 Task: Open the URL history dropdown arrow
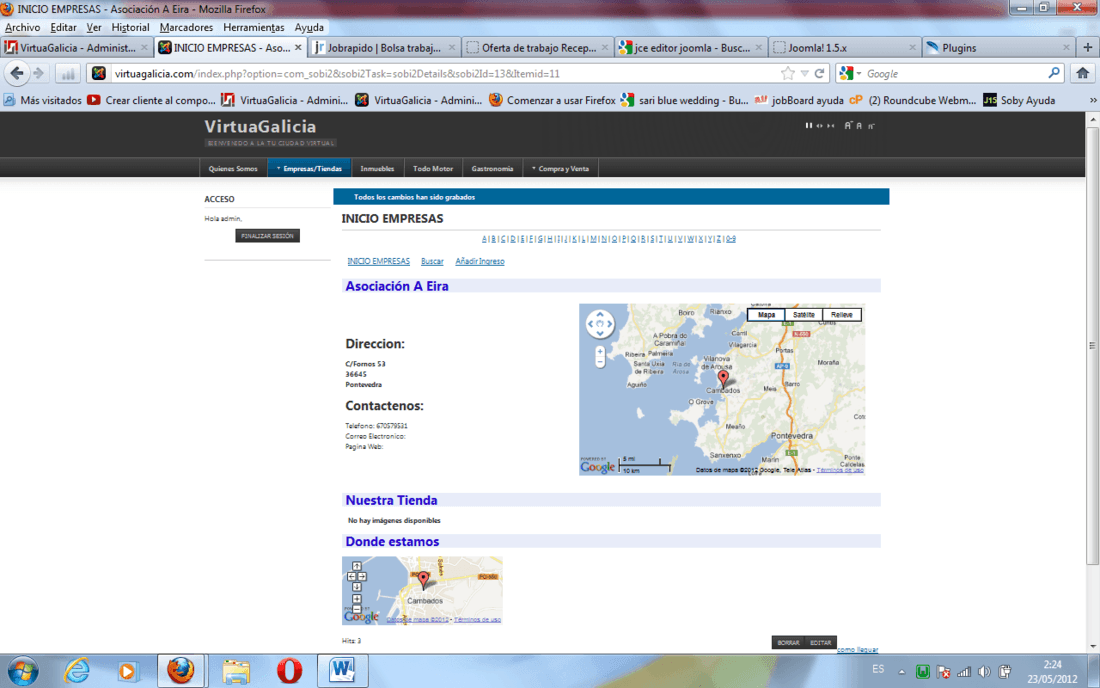805,73
